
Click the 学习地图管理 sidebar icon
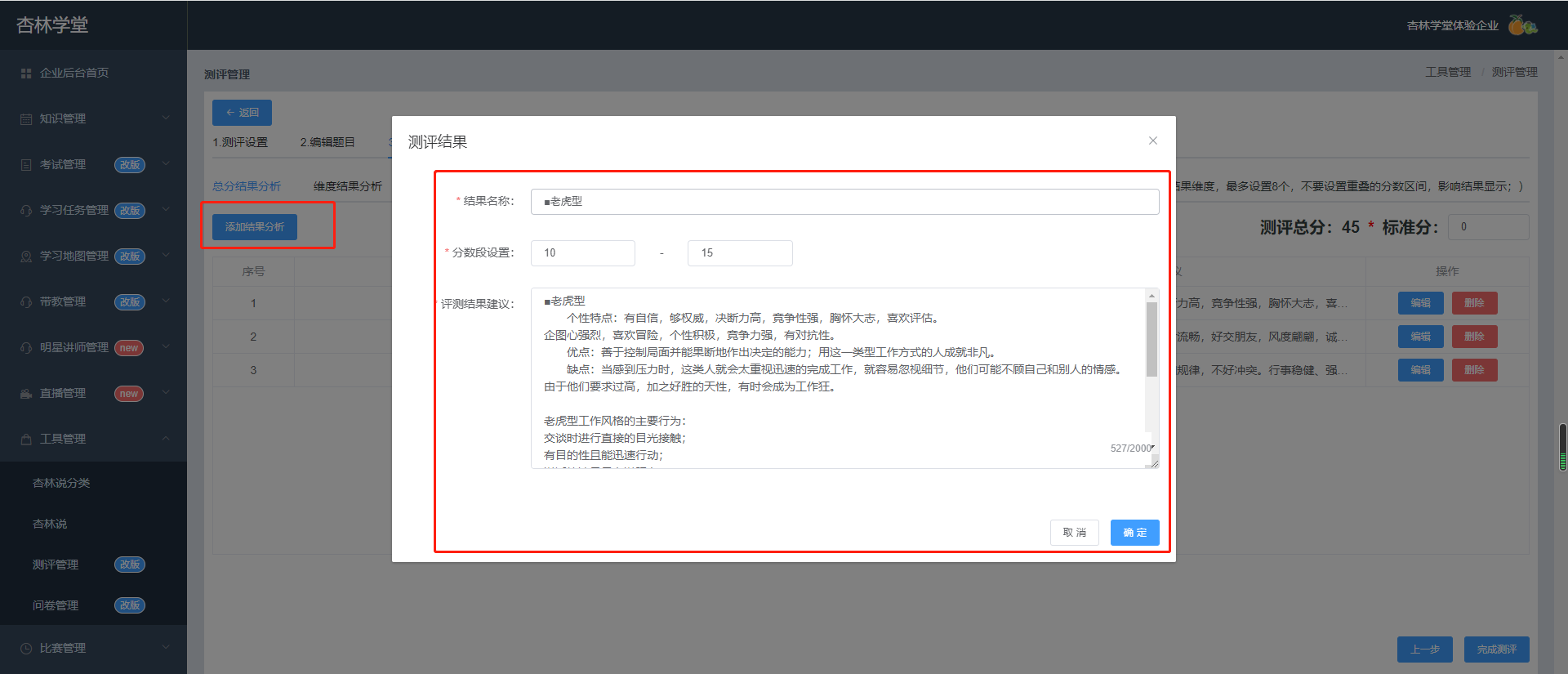(x=26, y=257)
